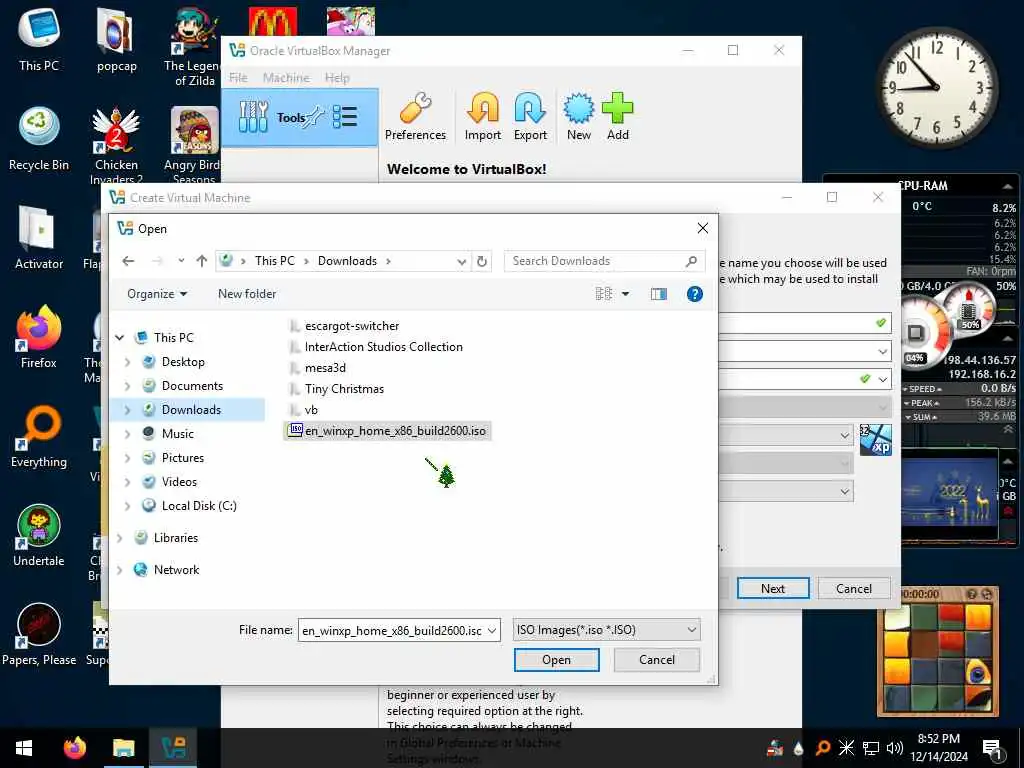Open the Recycle Bin desktop icon
This screenshot has width=1024, height=768.
(x=39, y=138)
